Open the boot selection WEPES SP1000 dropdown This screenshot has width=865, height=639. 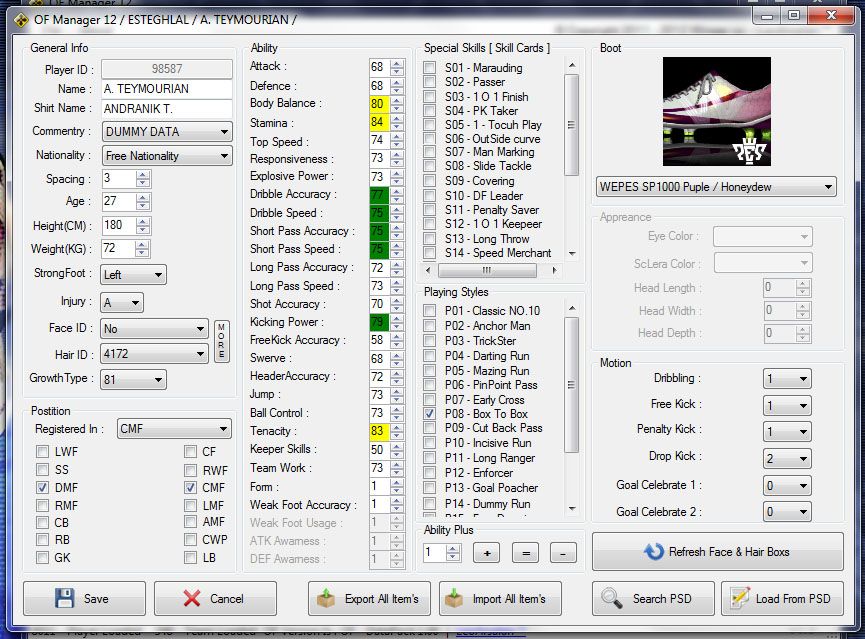click(716, 187)
